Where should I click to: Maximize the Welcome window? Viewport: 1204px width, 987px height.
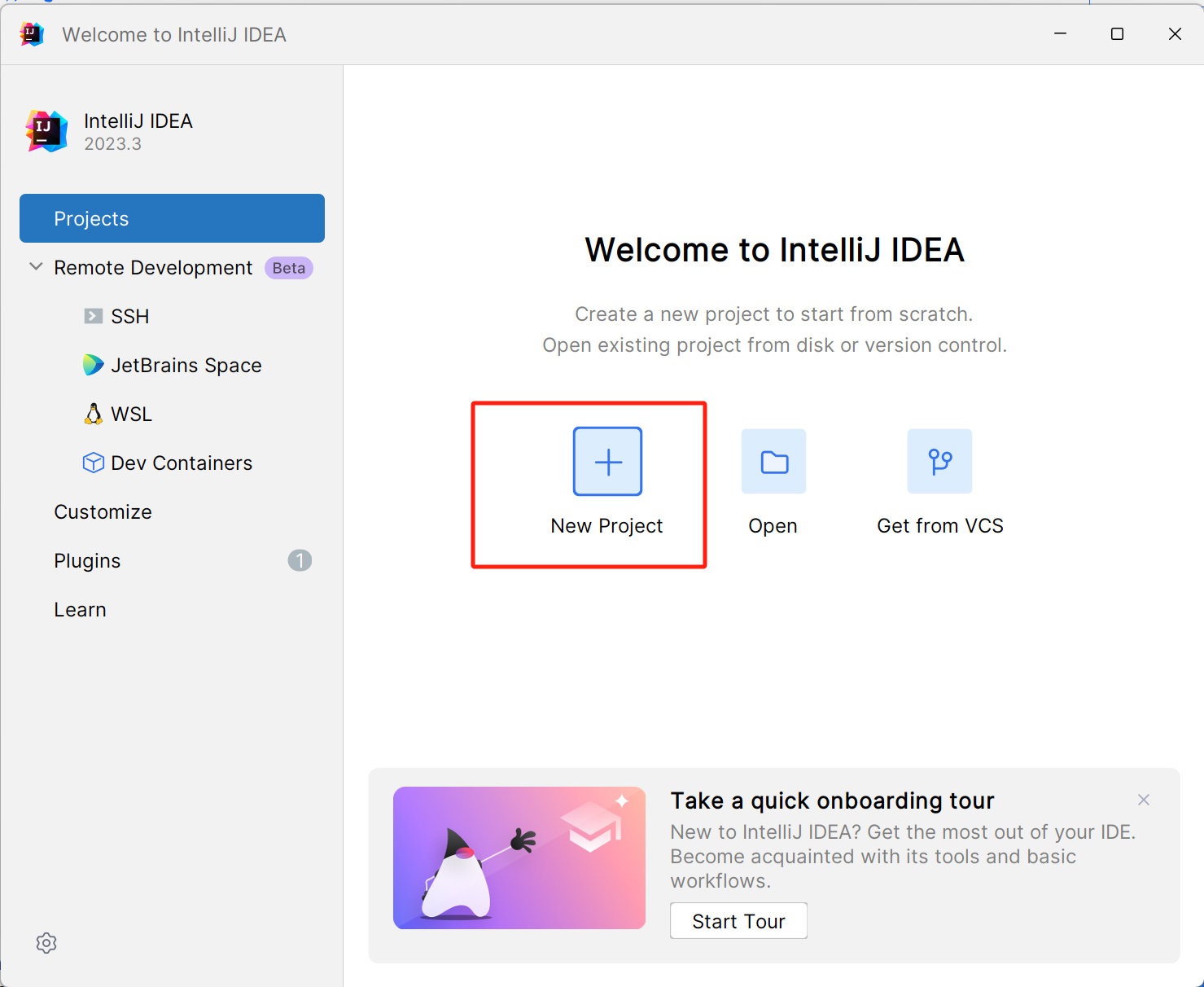(1117, 33)
